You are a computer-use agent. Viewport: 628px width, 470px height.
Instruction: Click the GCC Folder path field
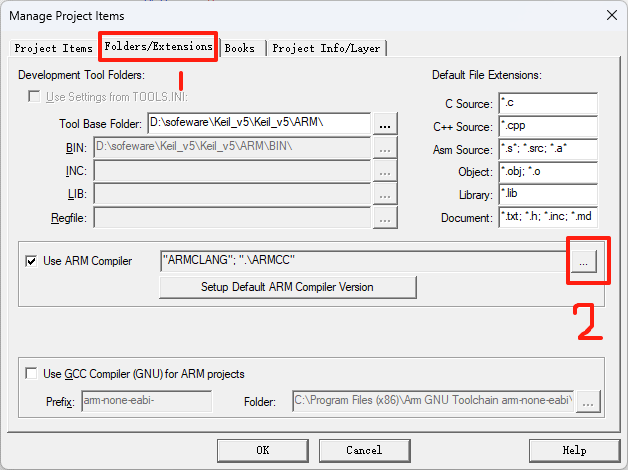pyautogui.click(x=433, y=401)
